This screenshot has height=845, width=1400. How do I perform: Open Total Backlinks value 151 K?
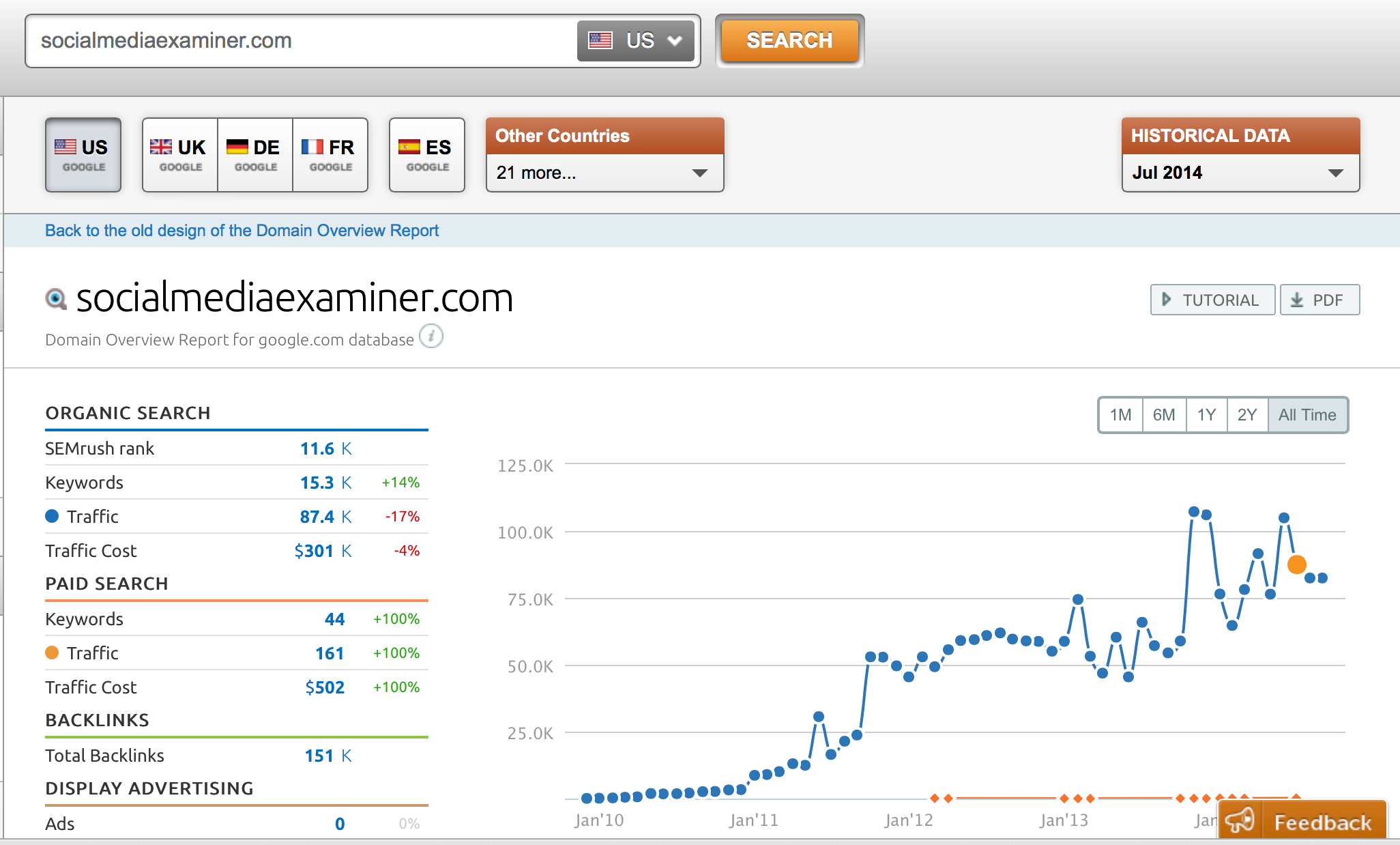328,756
